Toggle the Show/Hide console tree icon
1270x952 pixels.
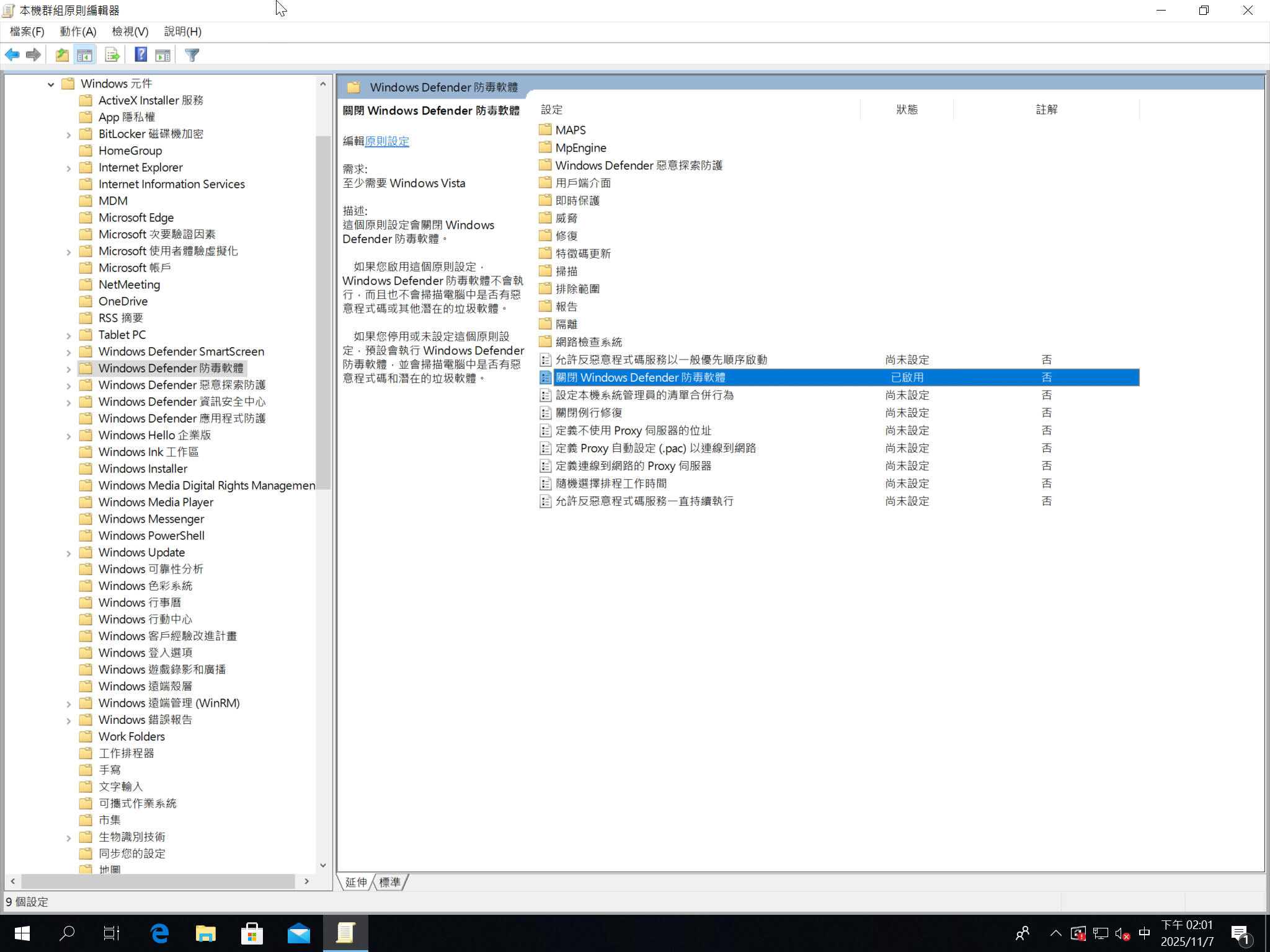click(x=85, y=55)
